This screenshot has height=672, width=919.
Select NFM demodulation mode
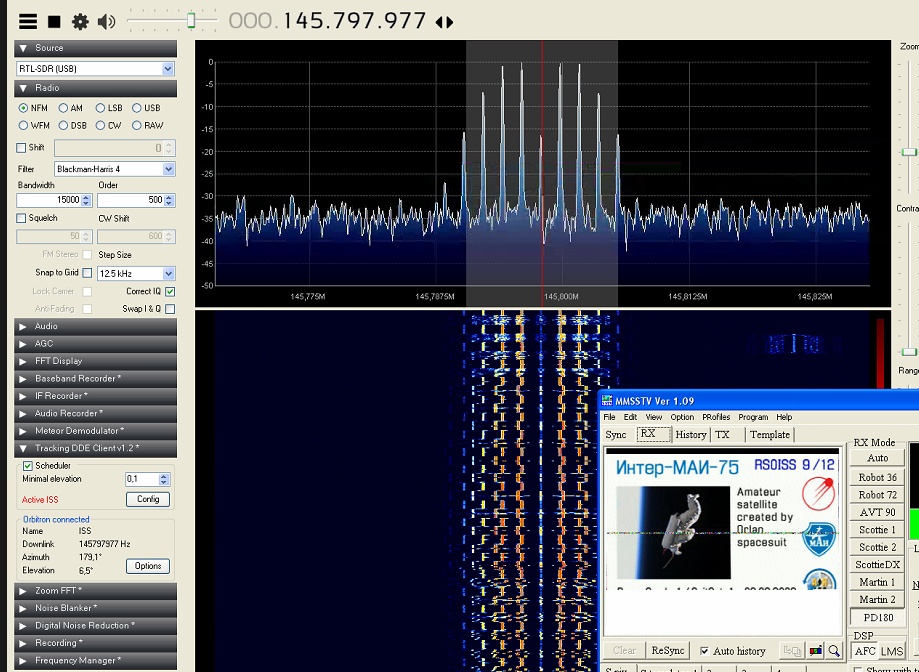pos(23,108)
